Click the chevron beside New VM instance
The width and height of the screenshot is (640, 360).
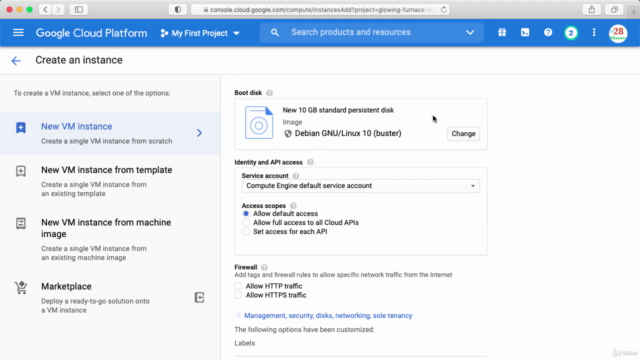point(199,133)
